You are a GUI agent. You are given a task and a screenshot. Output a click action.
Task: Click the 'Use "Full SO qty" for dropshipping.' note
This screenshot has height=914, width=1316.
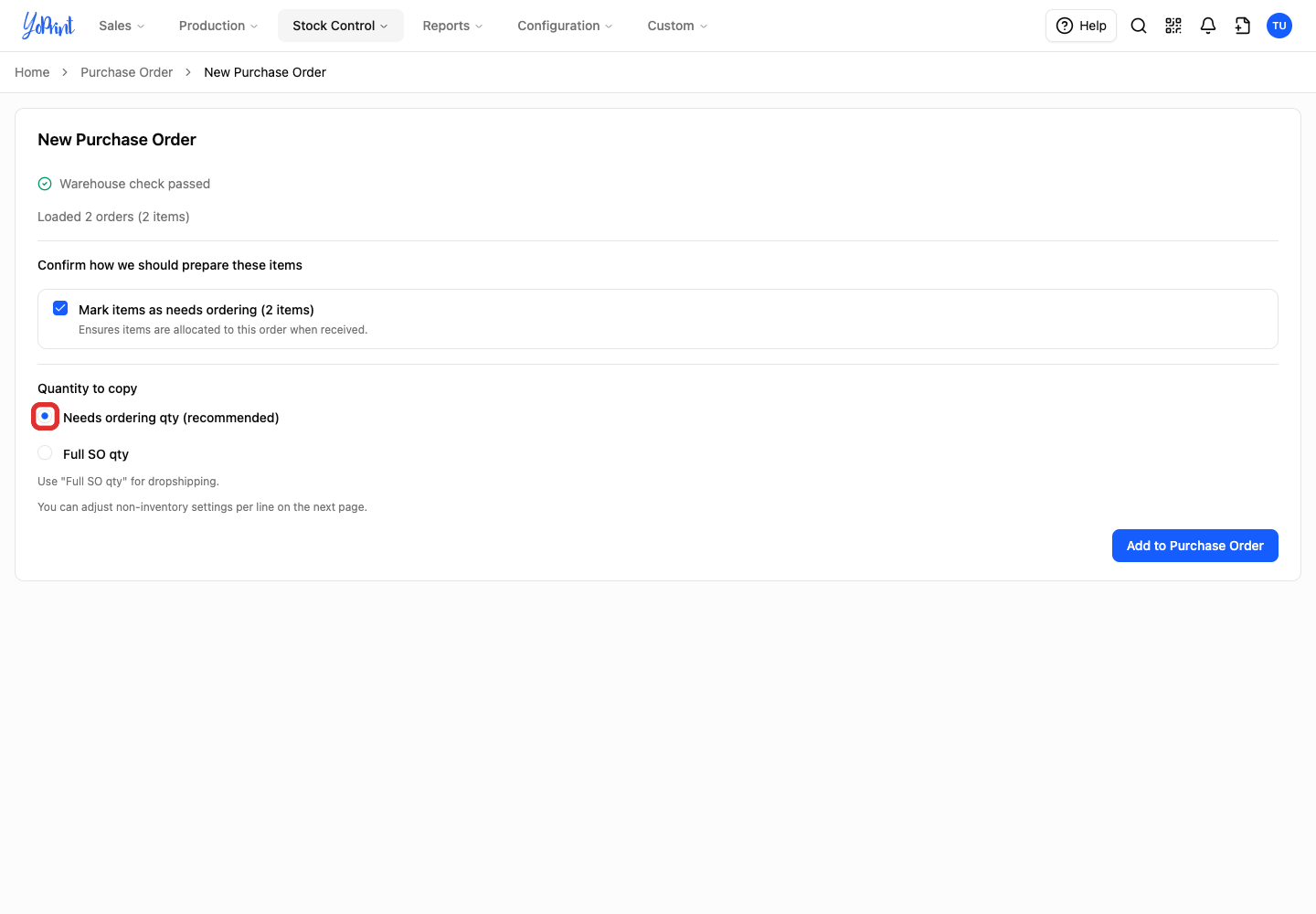(128, 482)
